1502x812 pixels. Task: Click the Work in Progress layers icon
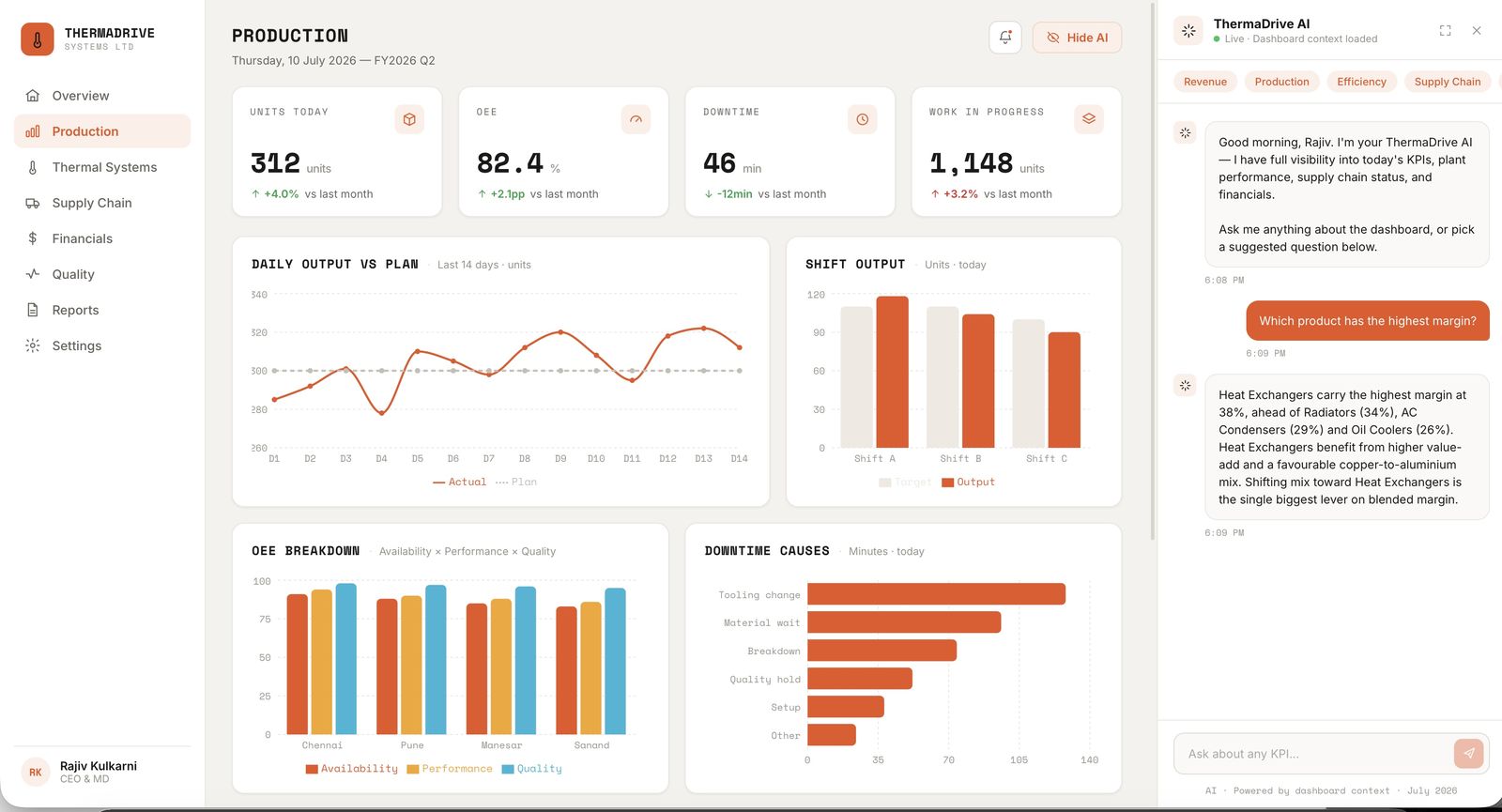tap(1089, 119)
